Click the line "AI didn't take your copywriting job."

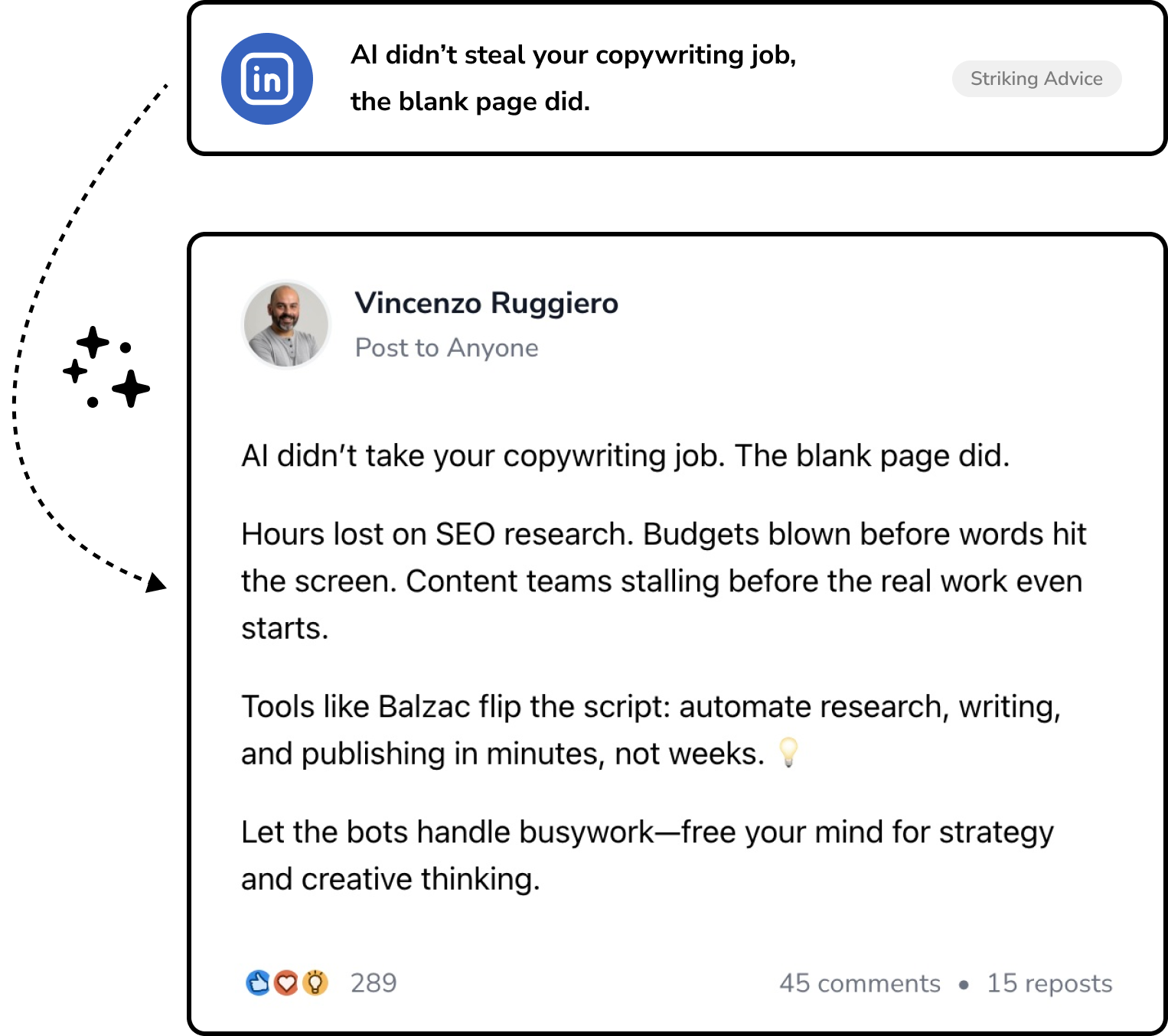(x=483, y=456)
